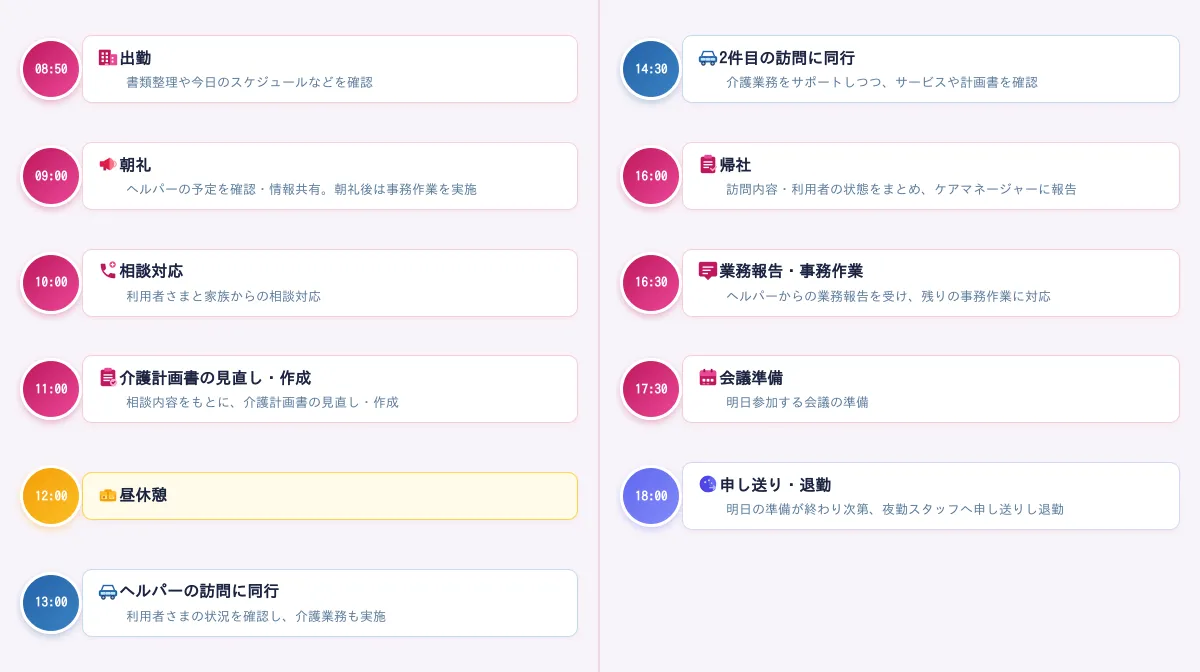The image size is (1200, 672).
Task: Click the 昼休憩 heading
Action: click(144, 495)
